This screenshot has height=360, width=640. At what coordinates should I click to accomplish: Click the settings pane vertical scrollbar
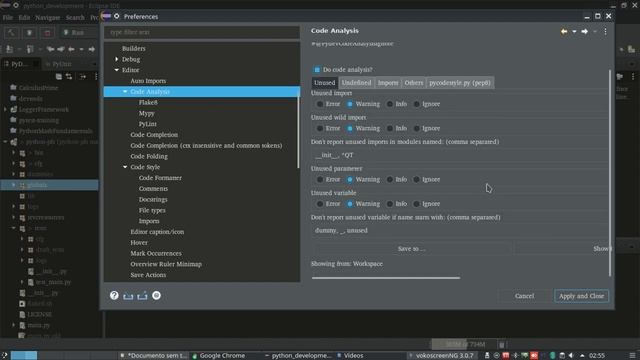pyautogui.click(x=610, y=173)
